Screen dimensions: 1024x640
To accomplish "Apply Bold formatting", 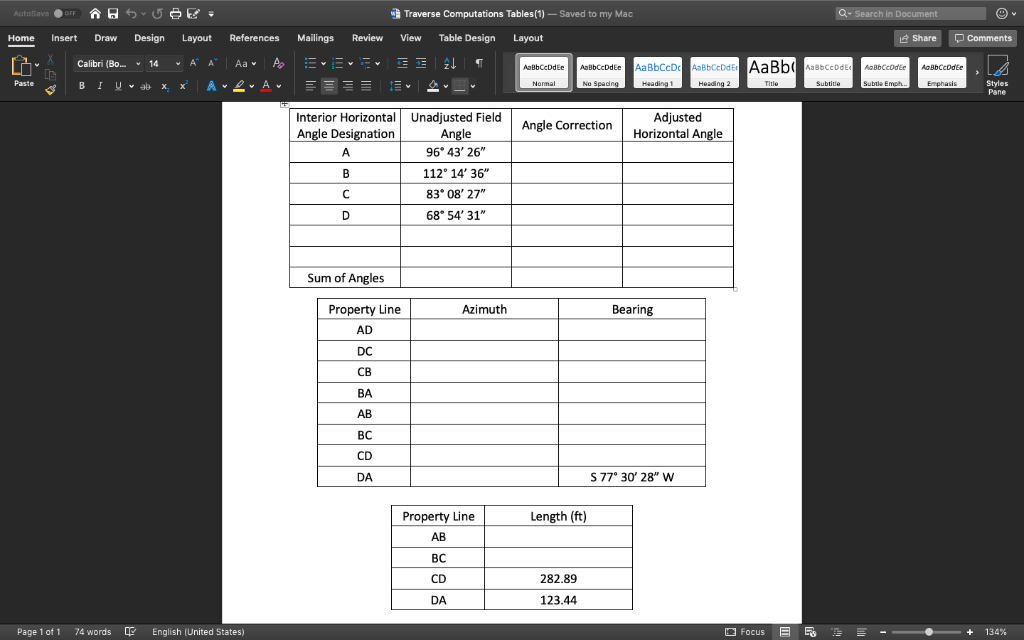I will [x=81, y=85].
